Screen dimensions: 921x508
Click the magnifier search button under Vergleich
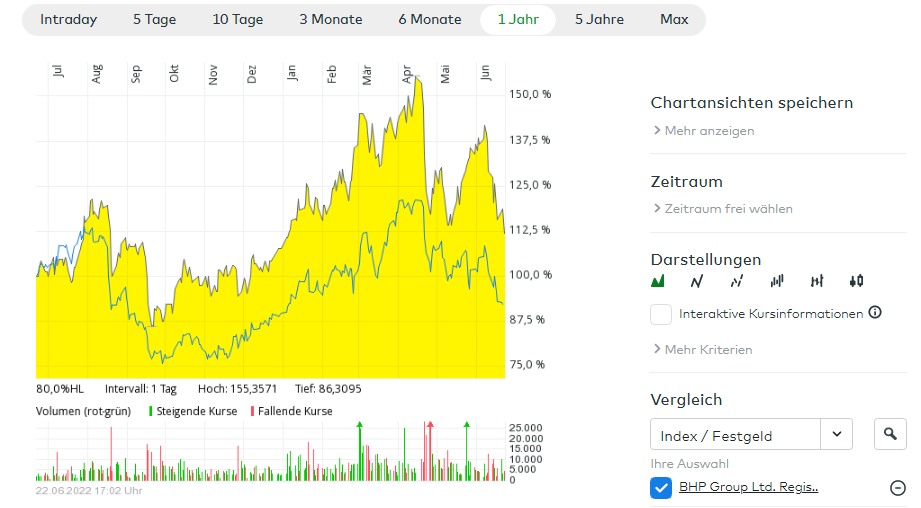(x=890, y=434)
